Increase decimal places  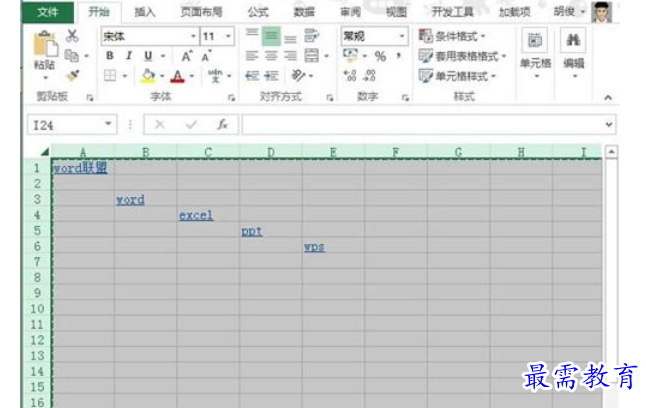350,76
